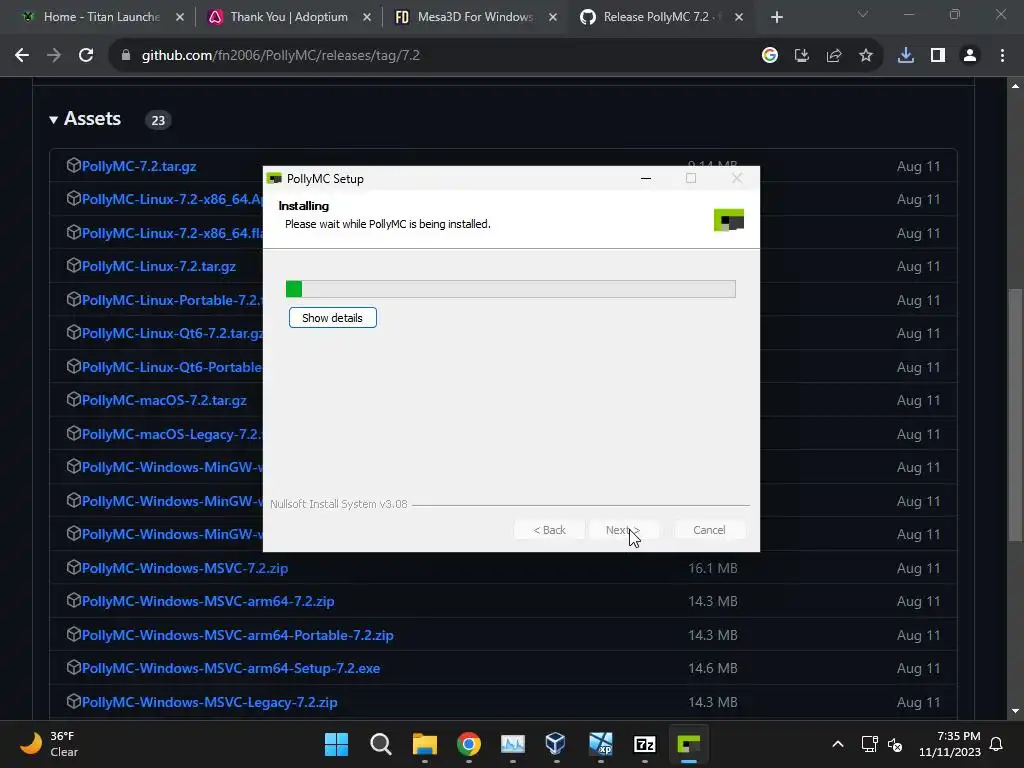
Task: Click package icon beside PollyMC-Linux-Portable
Action: click(73, 299)
